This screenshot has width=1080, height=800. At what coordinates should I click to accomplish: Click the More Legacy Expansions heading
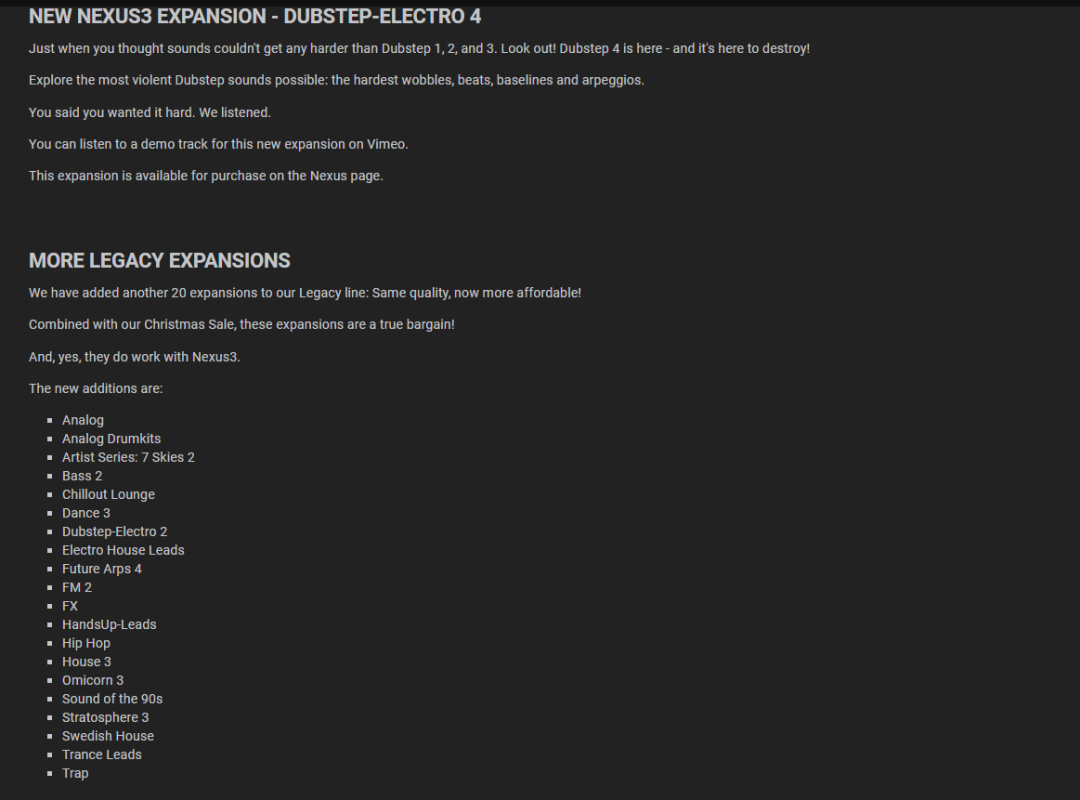coord(160,260)
